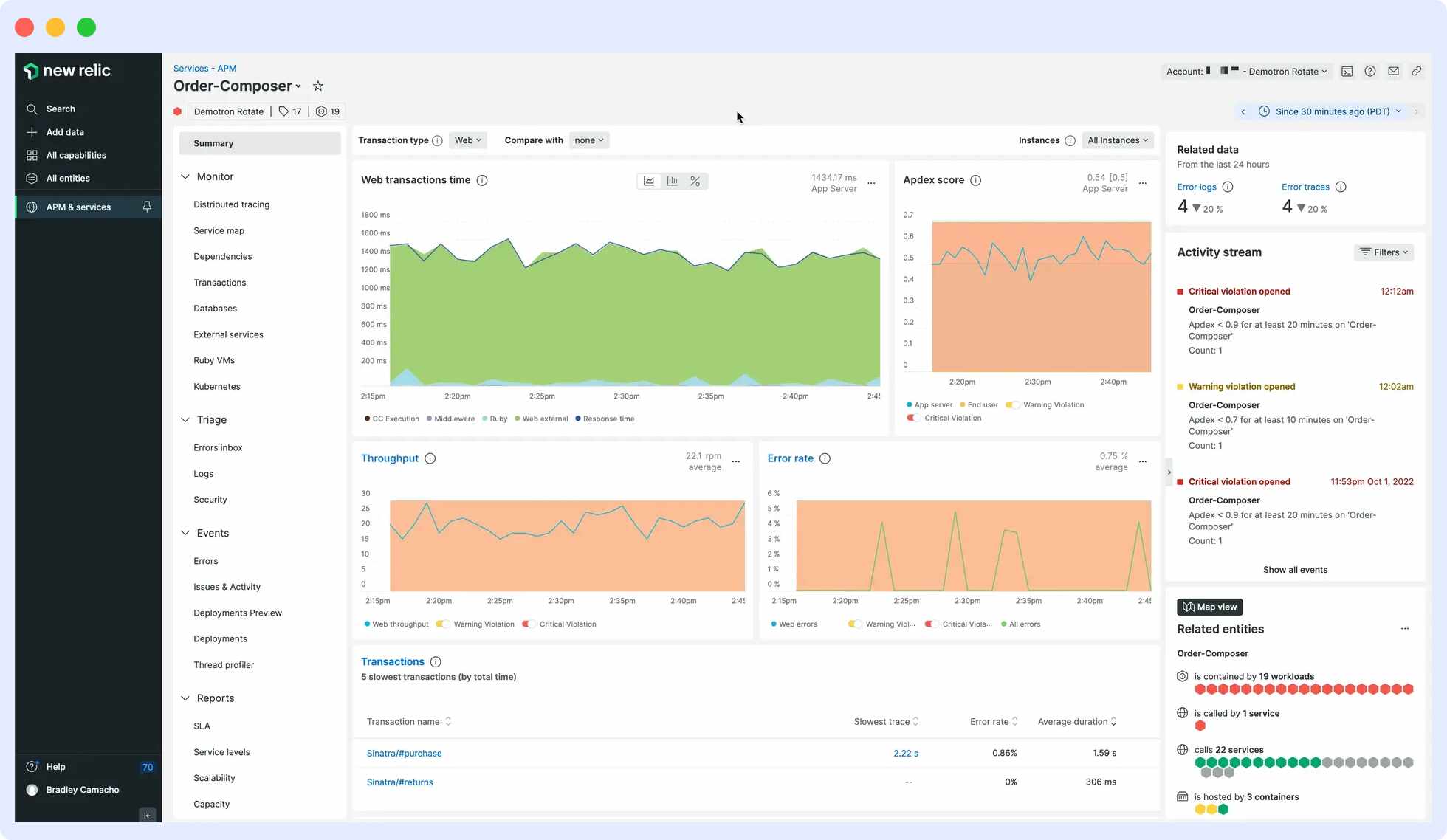Step time range back with left arrow

point(1243,111)
